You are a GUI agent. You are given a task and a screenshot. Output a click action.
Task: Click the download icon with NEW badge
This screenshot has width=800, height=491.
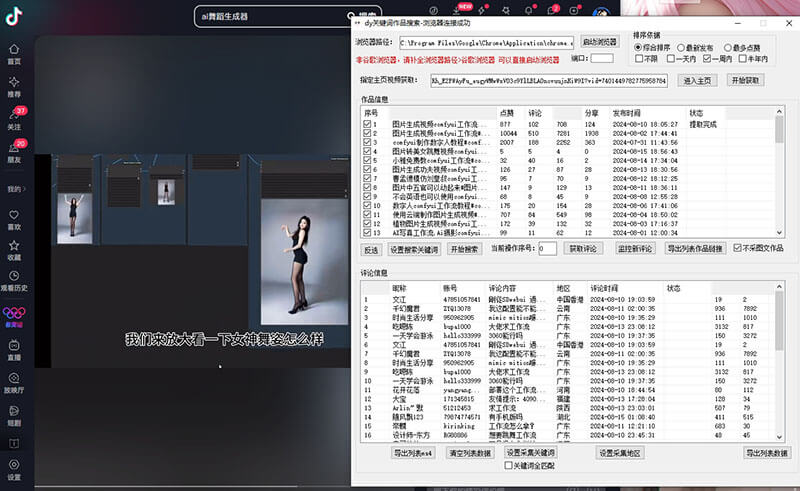(x=457, y=10)
